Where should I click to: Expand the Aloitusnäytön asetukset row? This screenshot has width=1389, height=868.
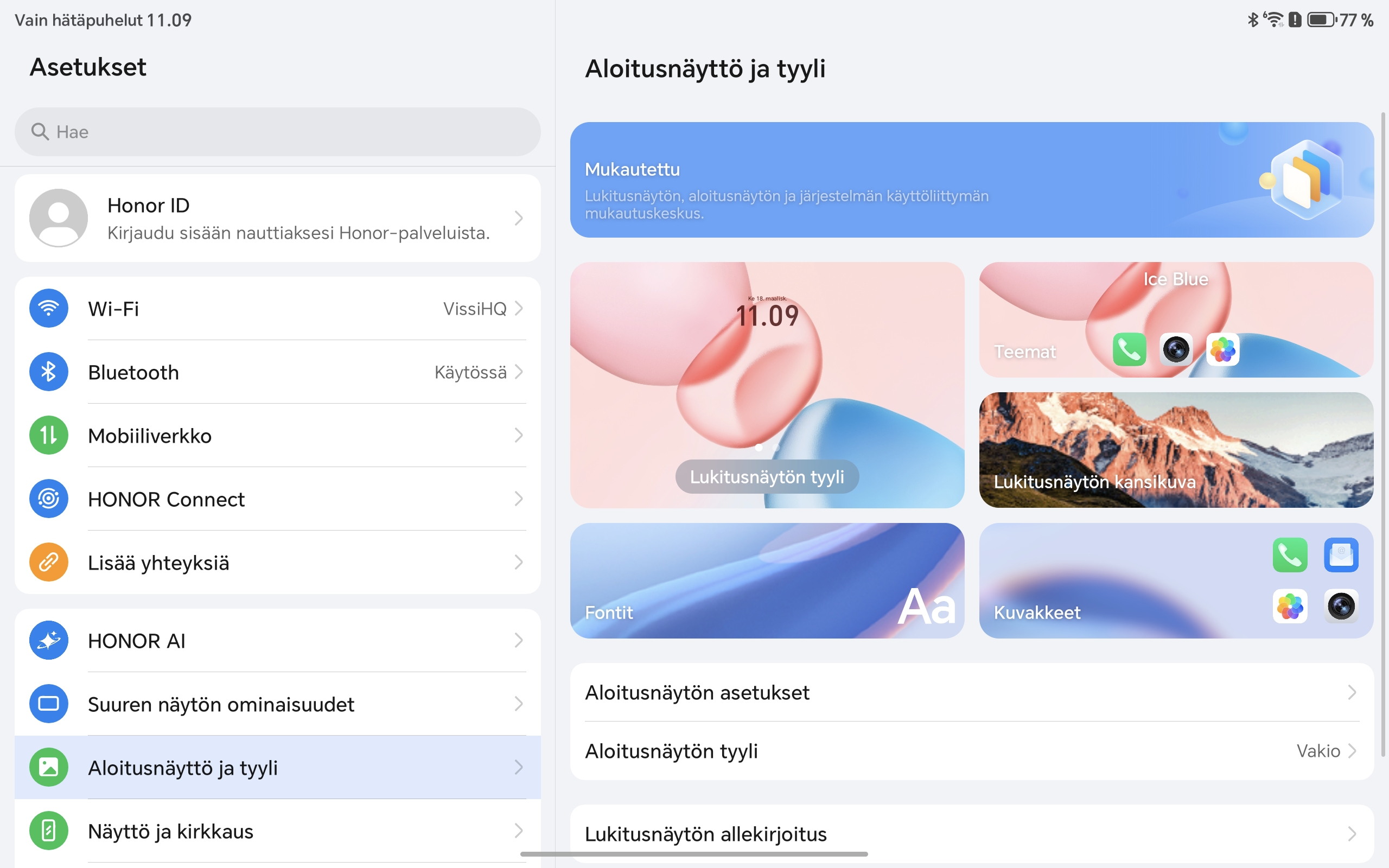(972, 692)
